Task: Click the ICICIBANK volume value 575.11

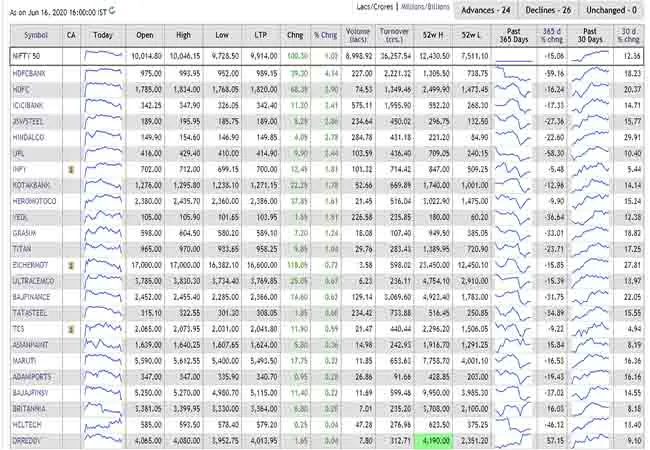Action: coord(362,106)
